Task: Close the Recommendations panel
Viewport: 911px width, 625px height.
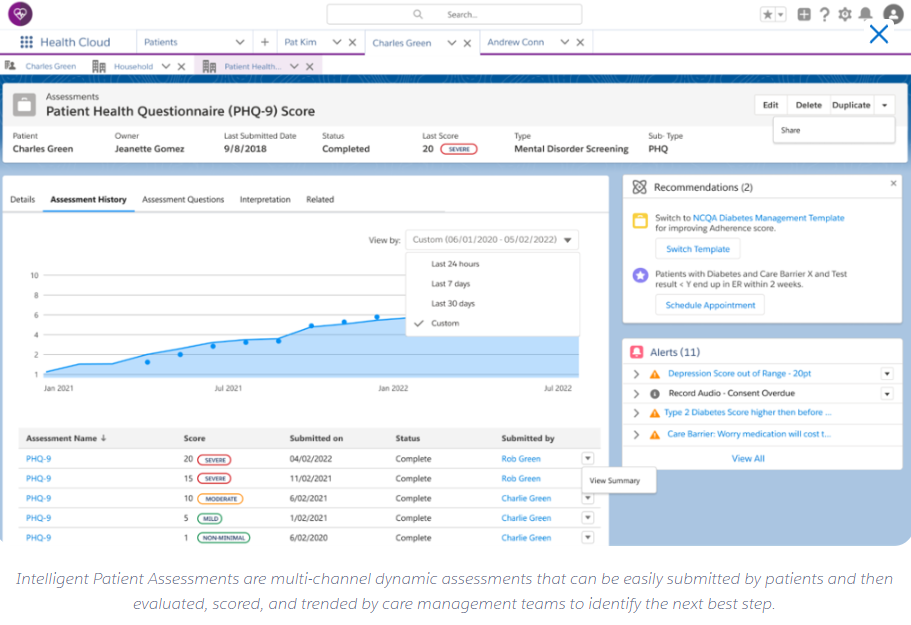Action: tap(893, 184)
